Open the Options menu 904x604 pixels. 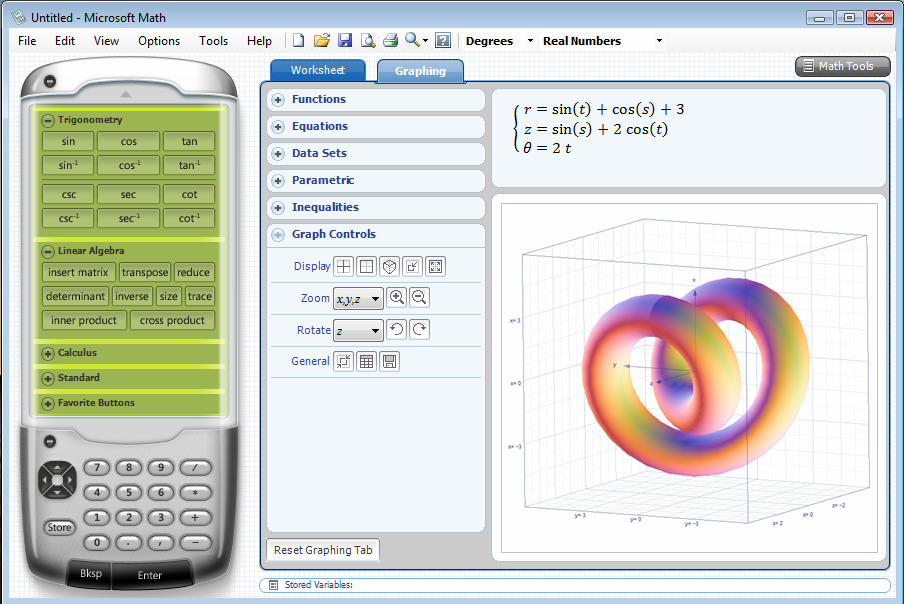tap(159, 41)
